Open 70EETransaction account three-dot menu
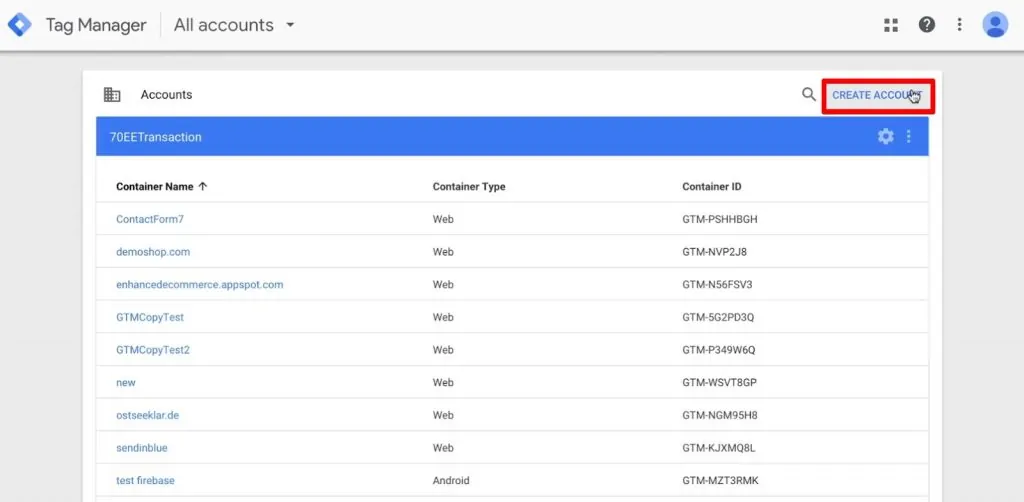Viewport: 1024px width, 502px height. 908,136
